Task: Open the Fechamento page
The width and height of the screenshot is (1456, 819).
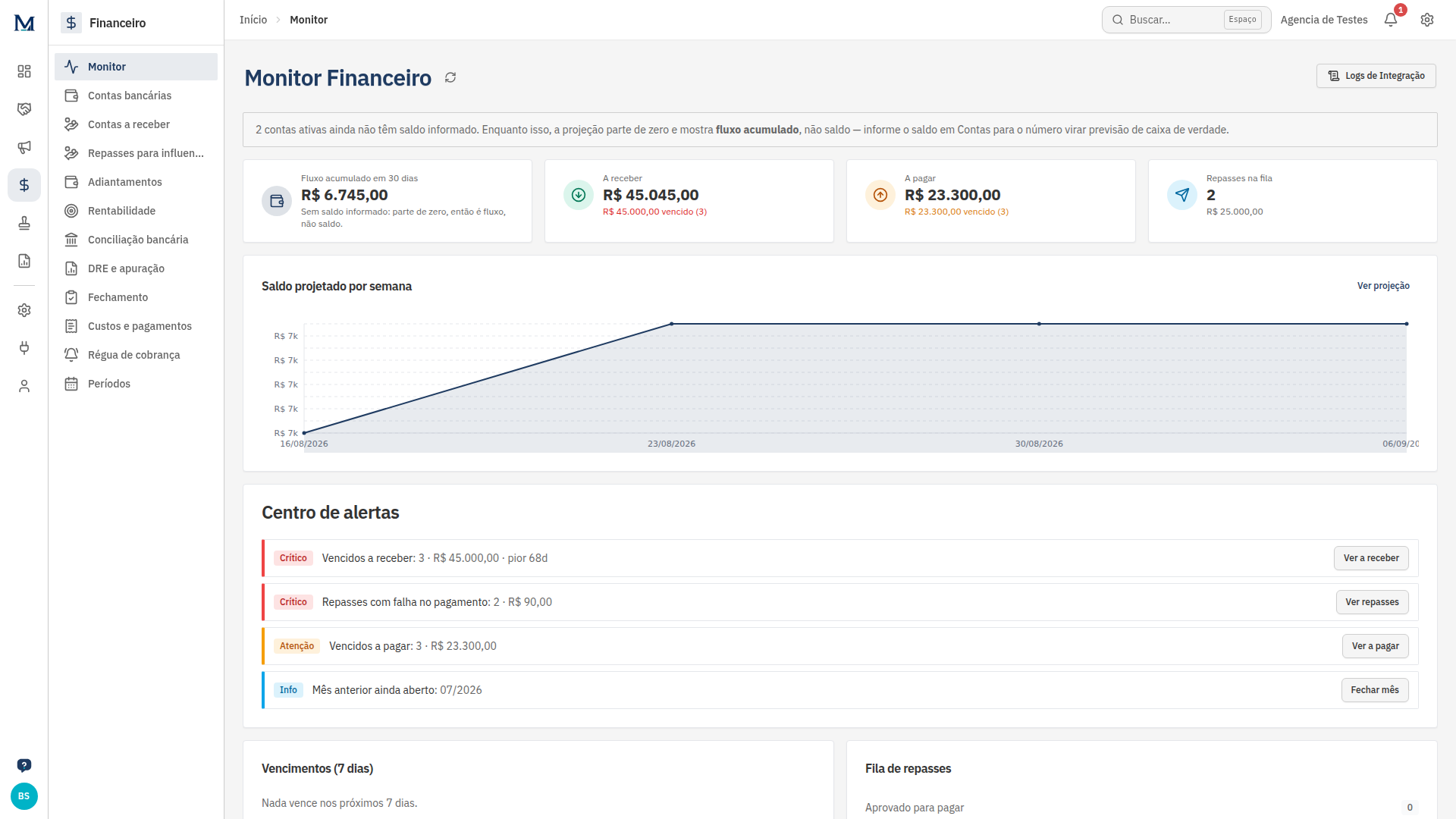Action: [x=136, y=297]
